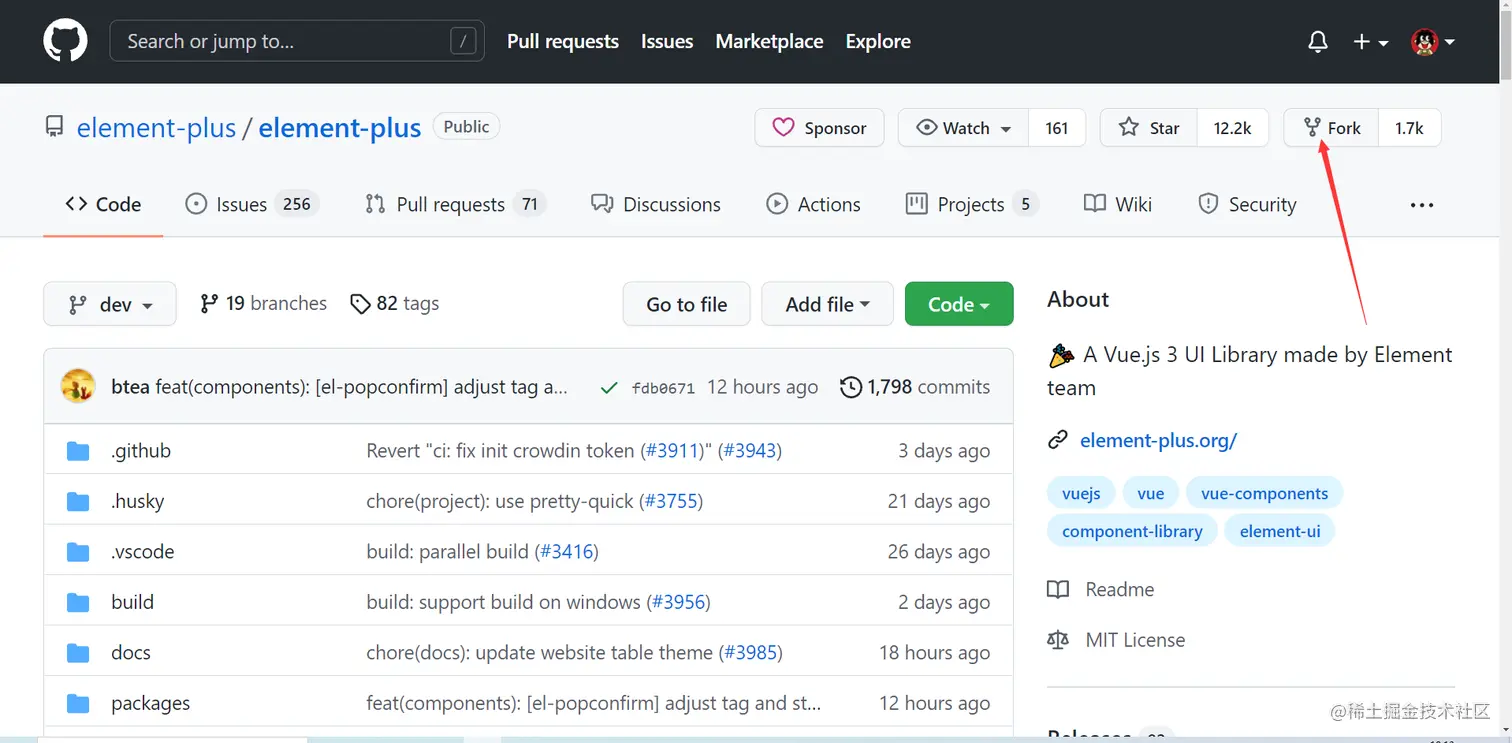Focus the Search or jump to field

(x=297, y=41)
